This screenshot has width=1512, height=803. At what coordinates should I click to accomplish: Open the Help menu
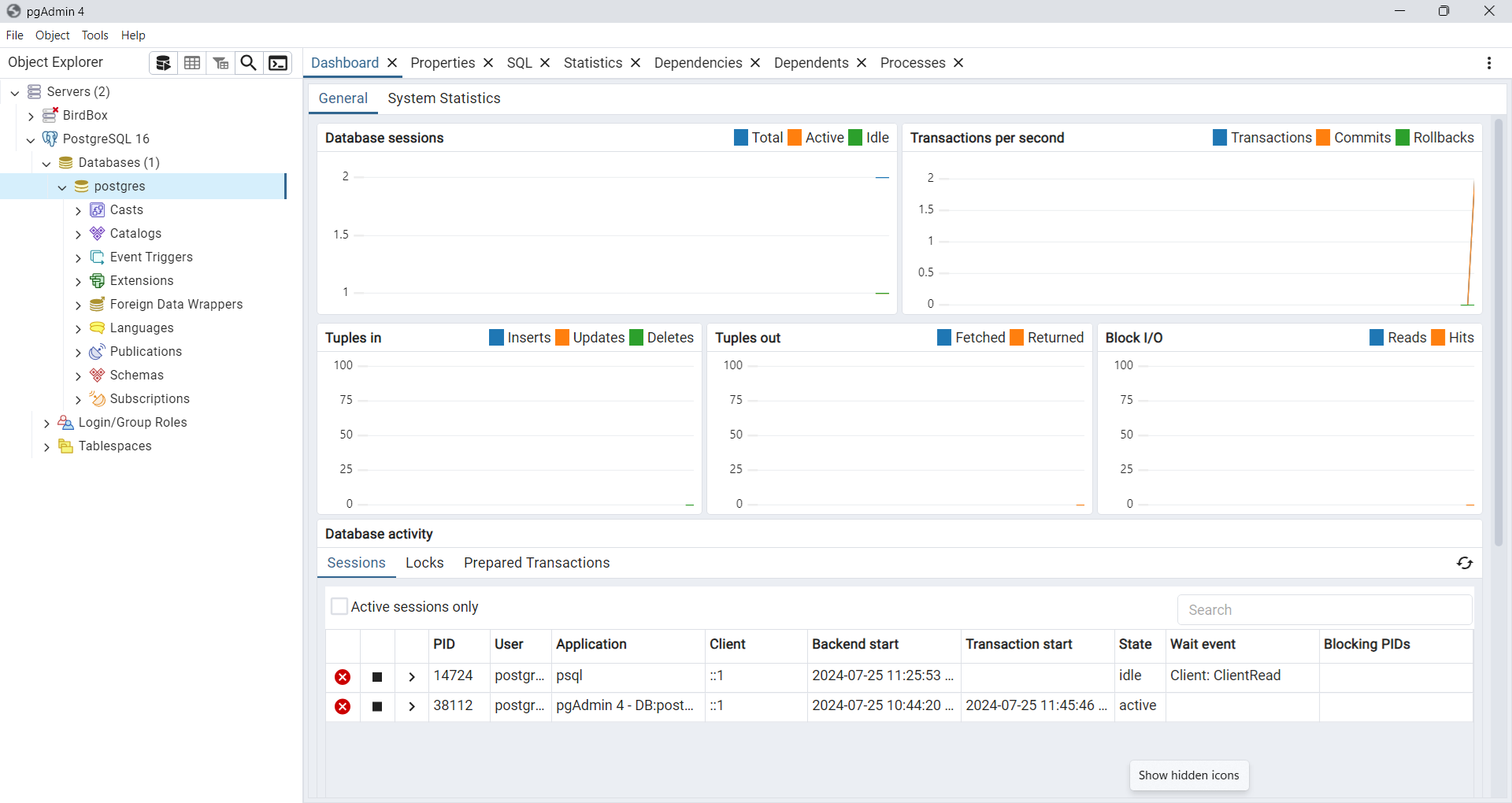click(x=133, y=35)
